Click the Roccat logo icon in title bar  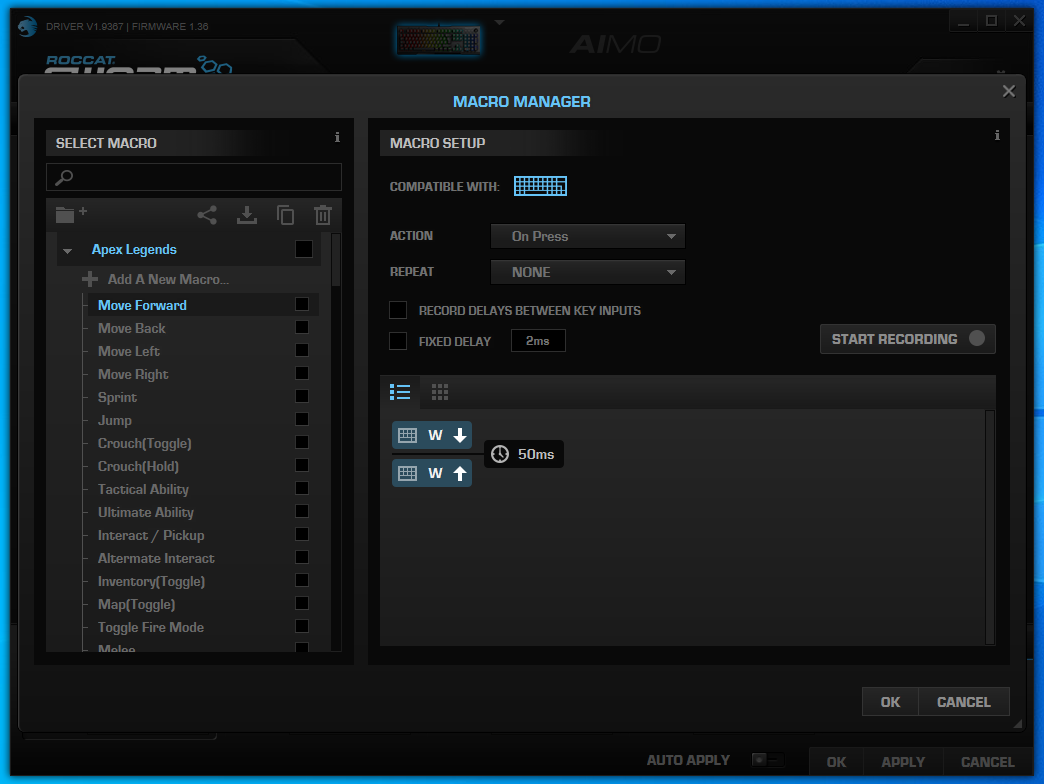pyautogui.click(x=27, y=27)
